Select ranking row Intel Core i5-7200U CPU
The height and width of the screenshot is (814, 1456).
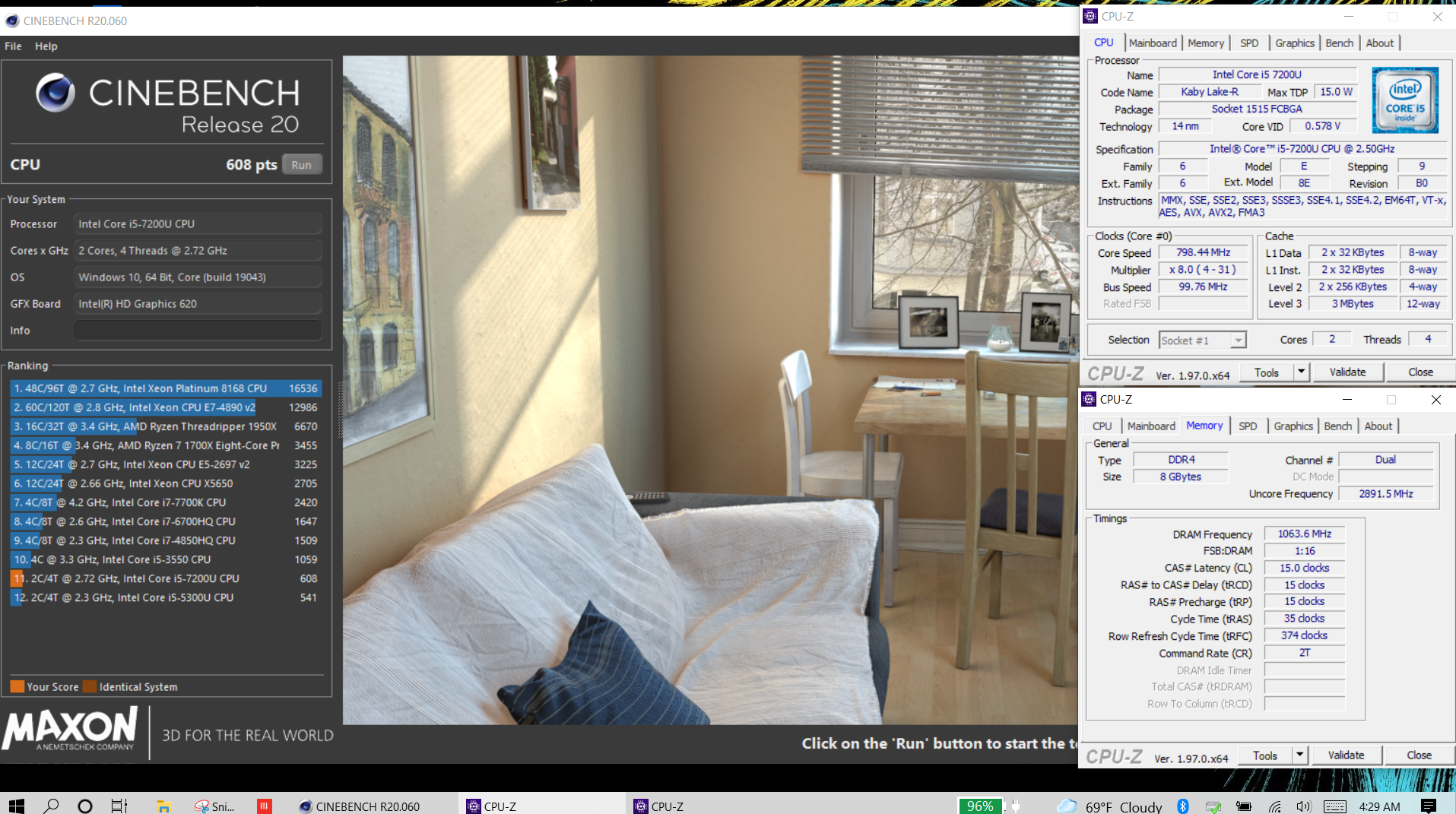tap(166, 578)
